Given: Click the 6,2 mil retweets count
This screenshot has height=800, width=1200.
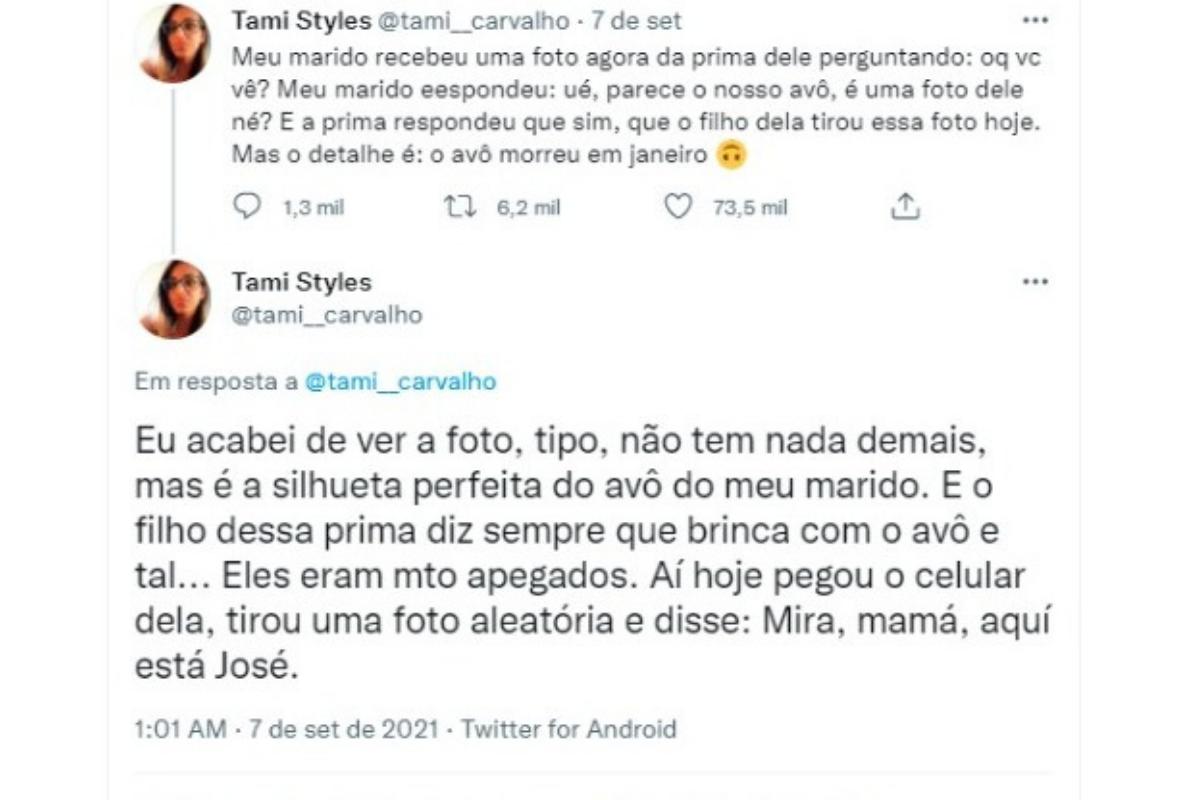Looking at the screenshot, I should [x=528, y=207].
